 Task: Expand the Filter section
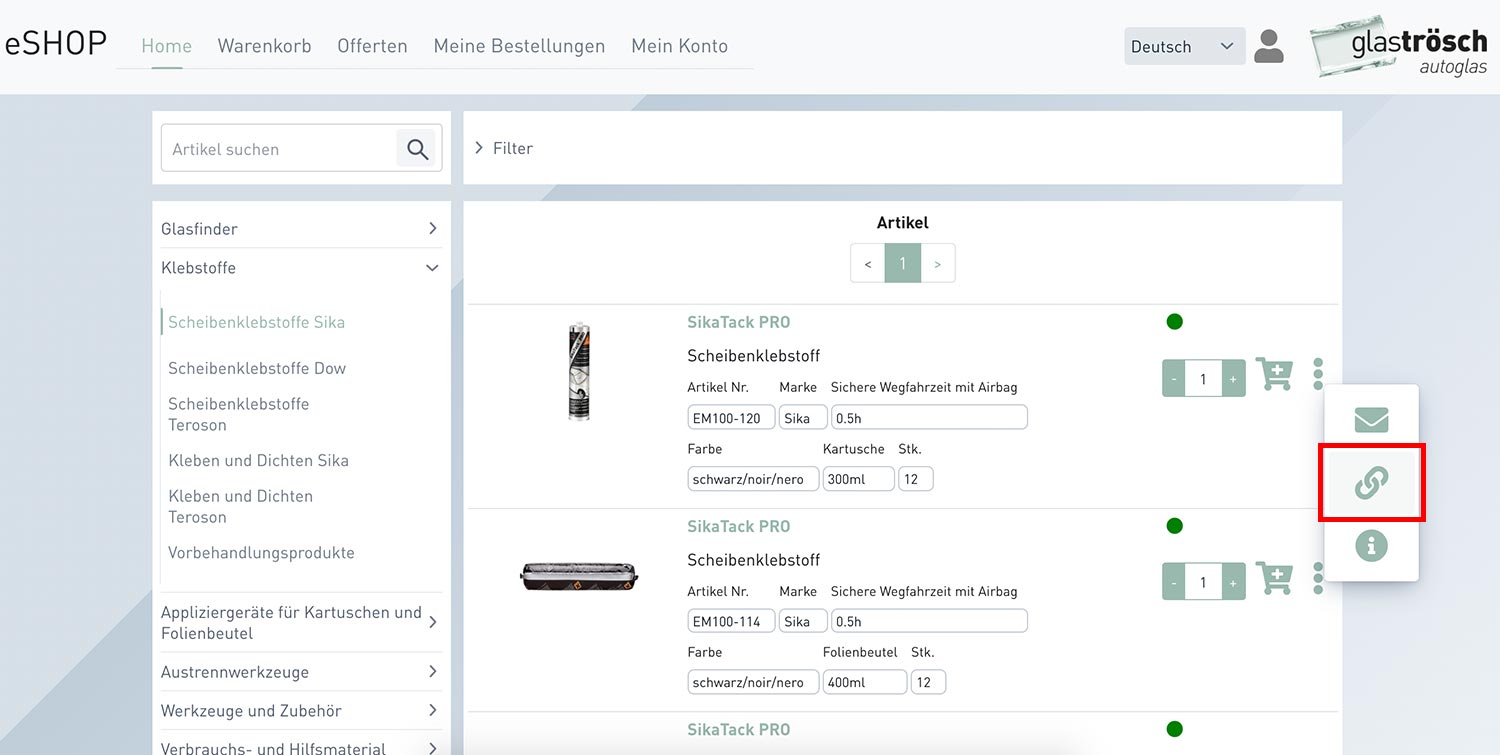tap(504, 148)
